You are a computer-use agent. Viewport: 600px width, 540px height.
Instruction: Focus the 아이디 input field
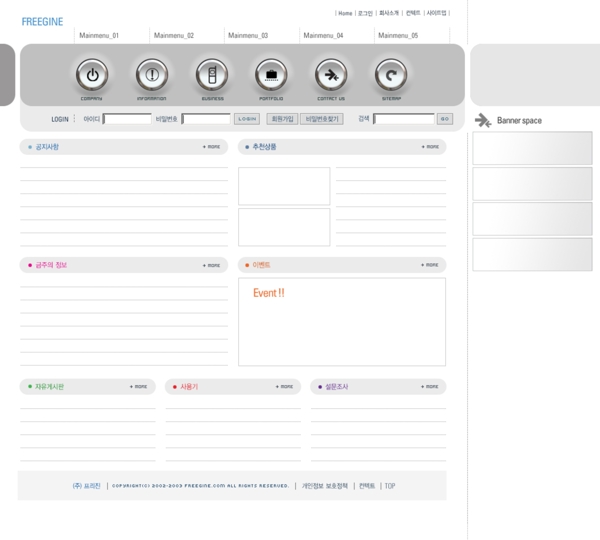coord(127,119)
